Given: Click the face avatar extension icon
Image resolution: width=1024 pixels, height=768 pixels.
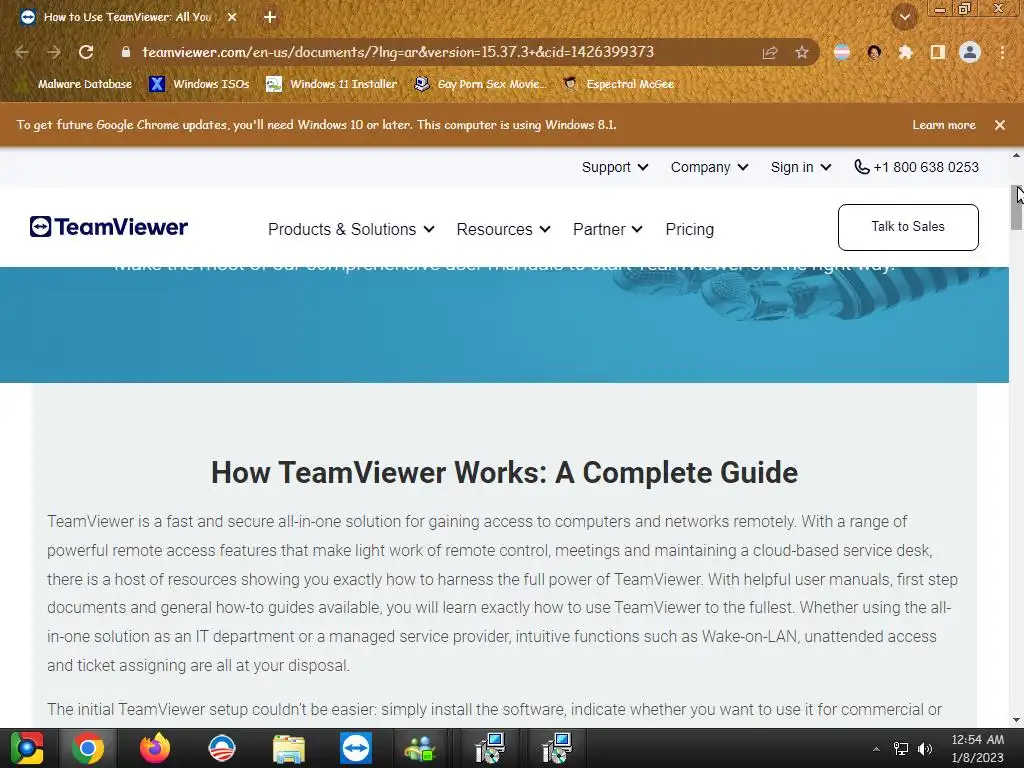Looking at the screenshot, I should click(x=874, y=52).
